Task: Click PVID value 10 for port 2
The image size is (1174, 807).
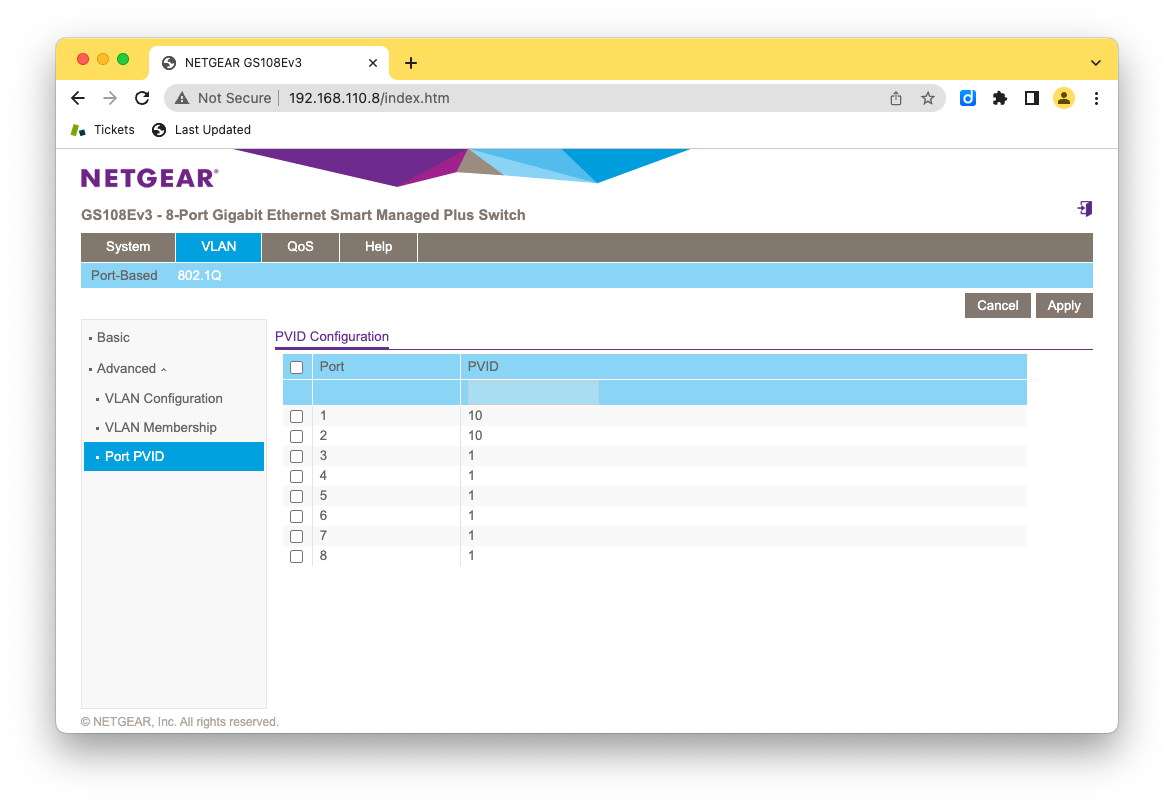Action: pyautogui.click(x=475, y=436)
